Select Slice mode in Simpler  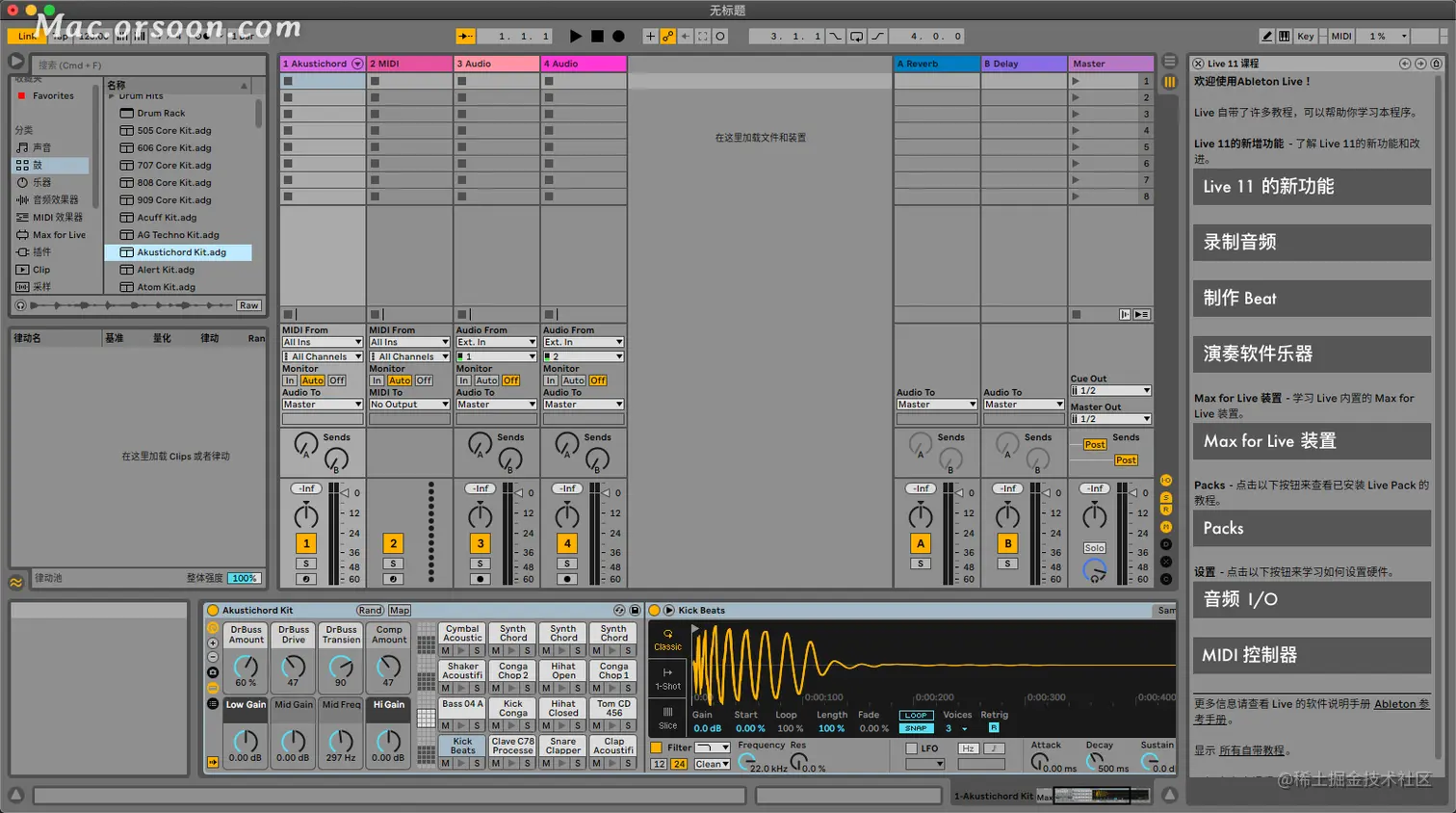pos(667,718)
